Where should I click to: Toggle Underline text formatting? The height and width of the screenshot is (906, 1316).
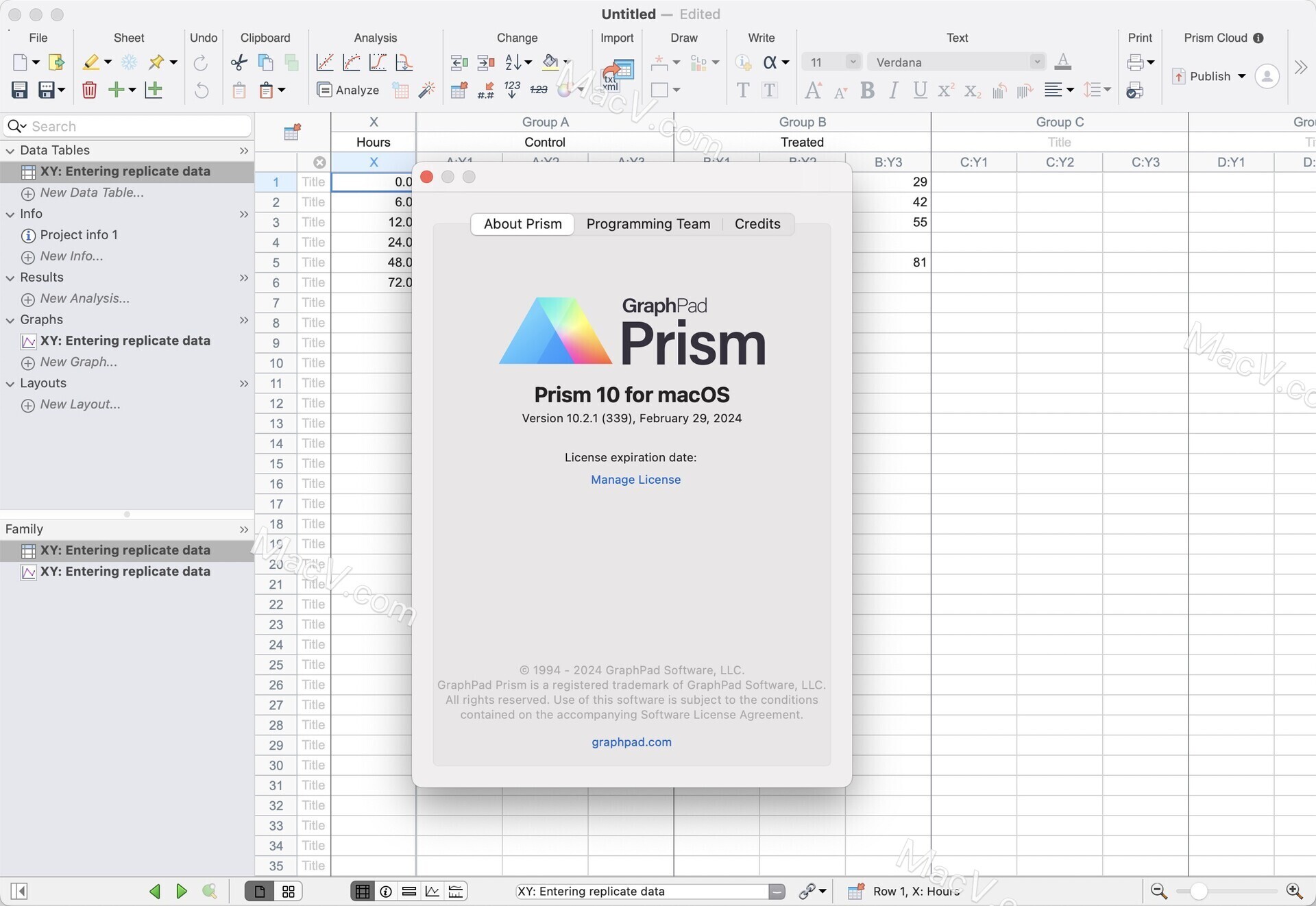(x=920, y=90)
